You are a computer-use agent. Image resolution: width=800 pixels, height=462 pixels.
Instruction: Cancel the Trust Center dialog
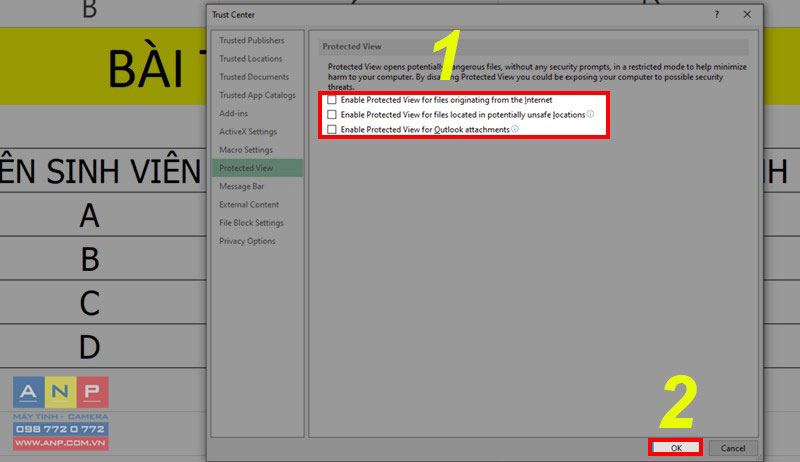click(733, 448)
